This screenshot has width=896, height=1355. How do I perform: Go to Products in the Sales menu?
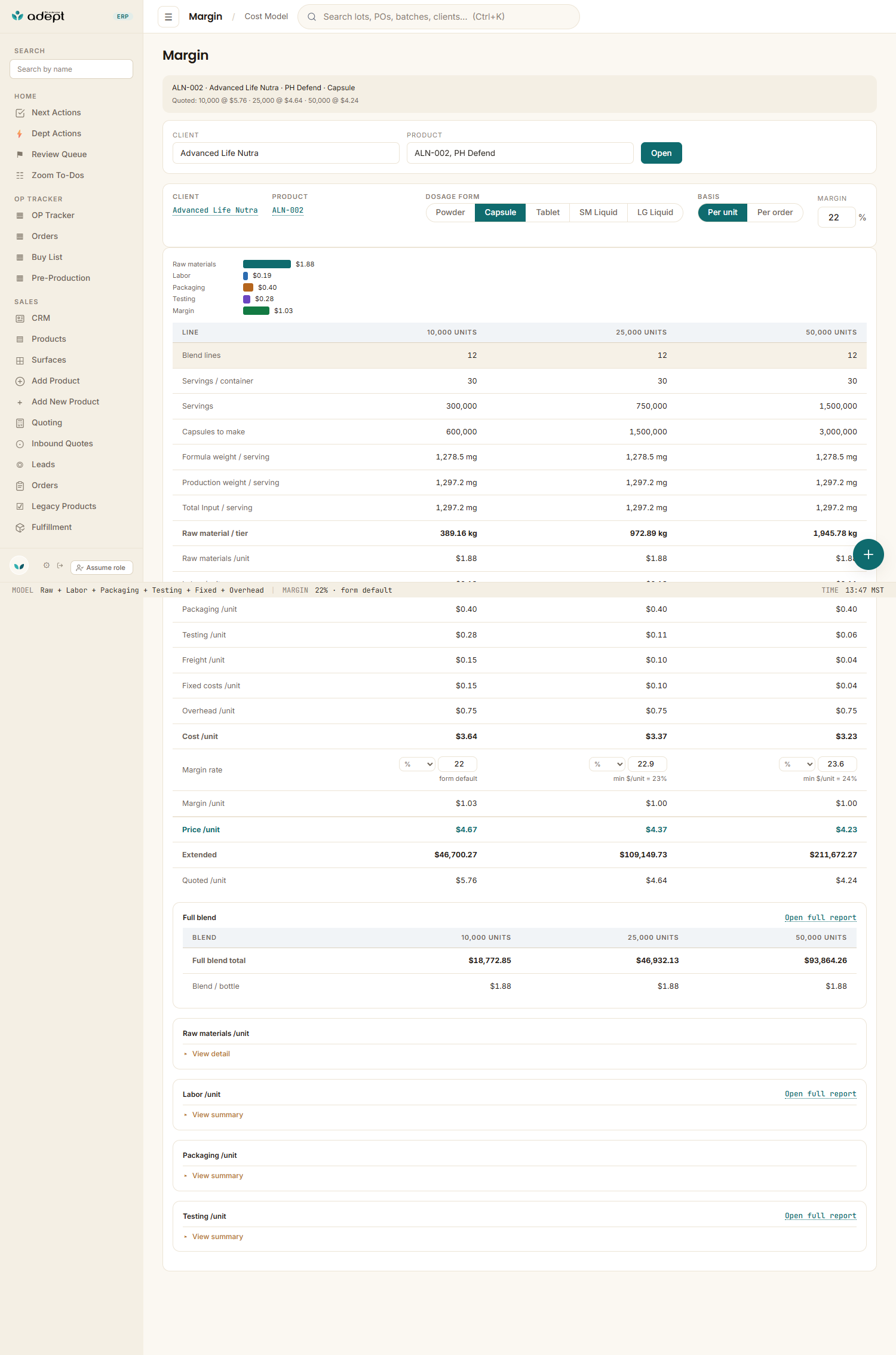click(49, 339)
